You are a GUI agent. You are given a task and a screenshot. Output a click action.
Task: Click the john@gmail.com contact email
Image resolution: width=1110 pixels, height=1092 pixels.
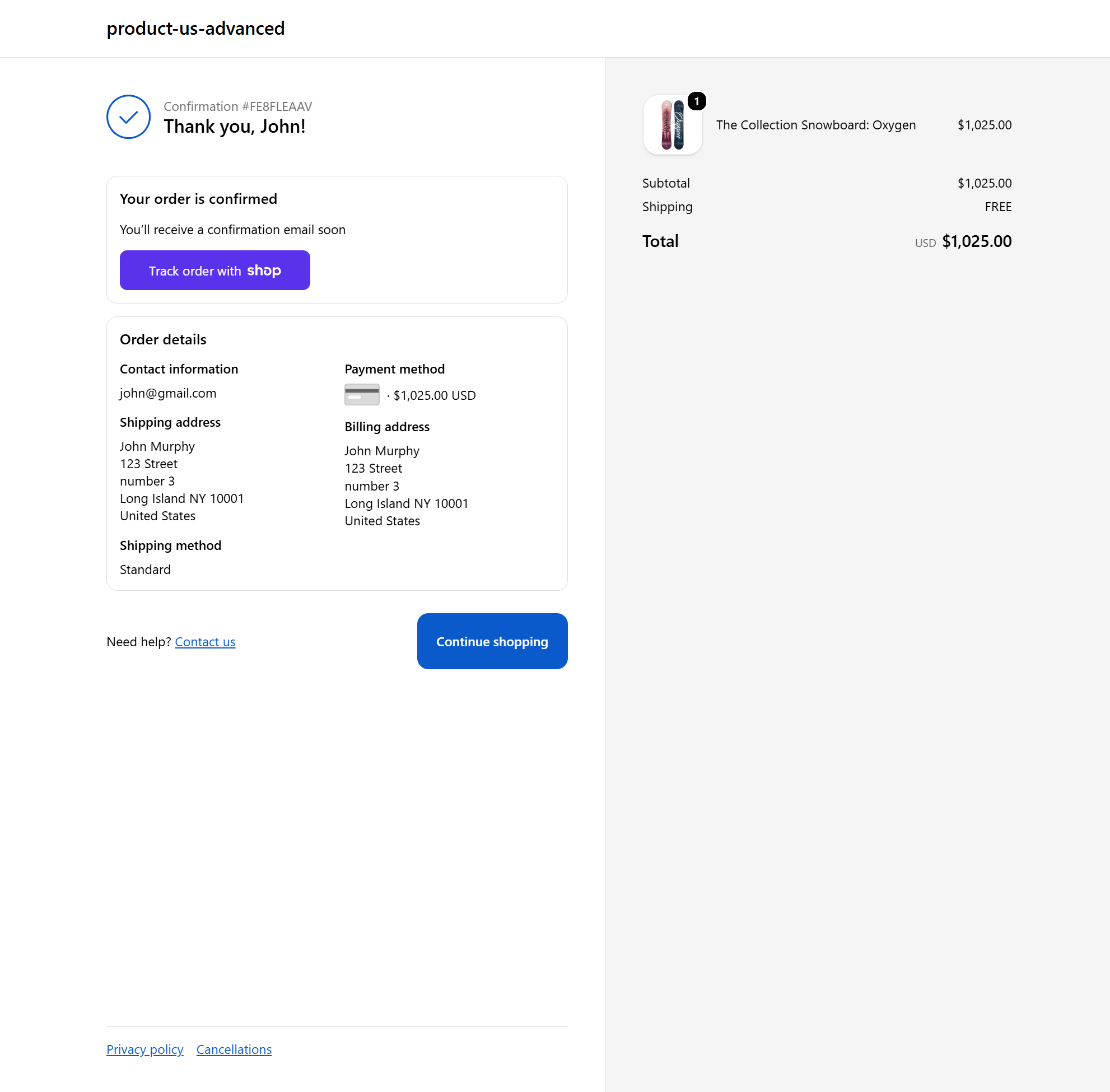tap(168, 394)
